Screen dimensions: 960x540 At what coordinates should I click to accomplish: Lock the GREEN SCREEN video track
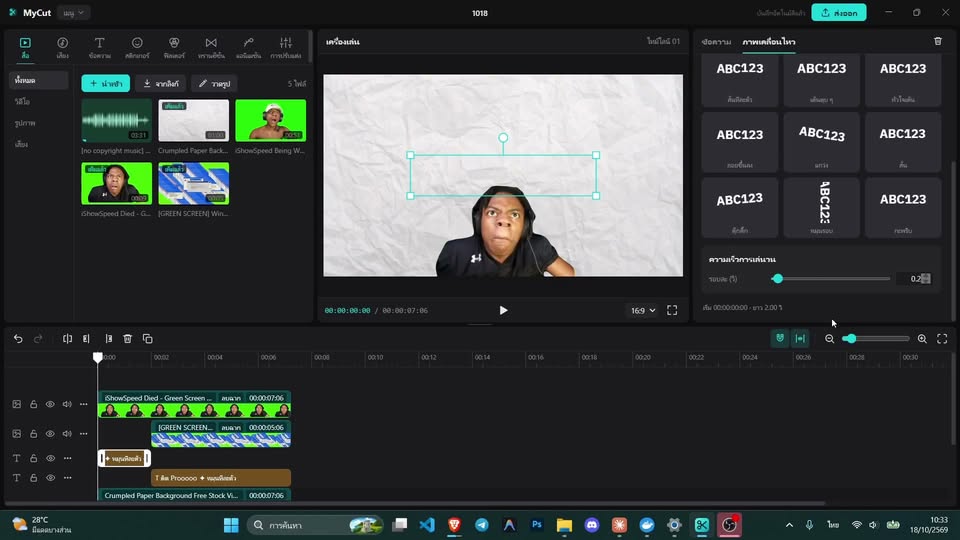(34, 433)
